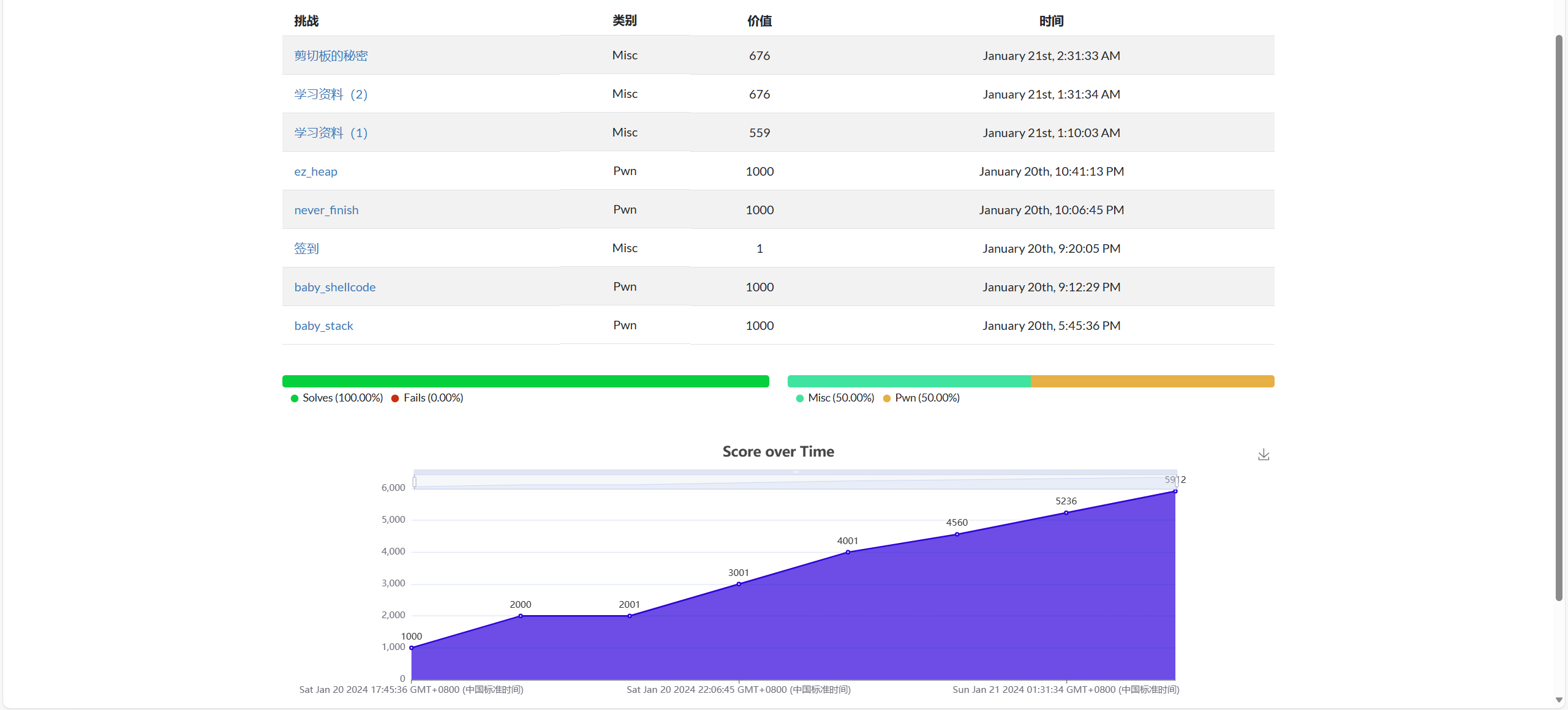Open the ez_heap challenge link
Viewport: 1568px width, 710px height.
coord(315,171)
